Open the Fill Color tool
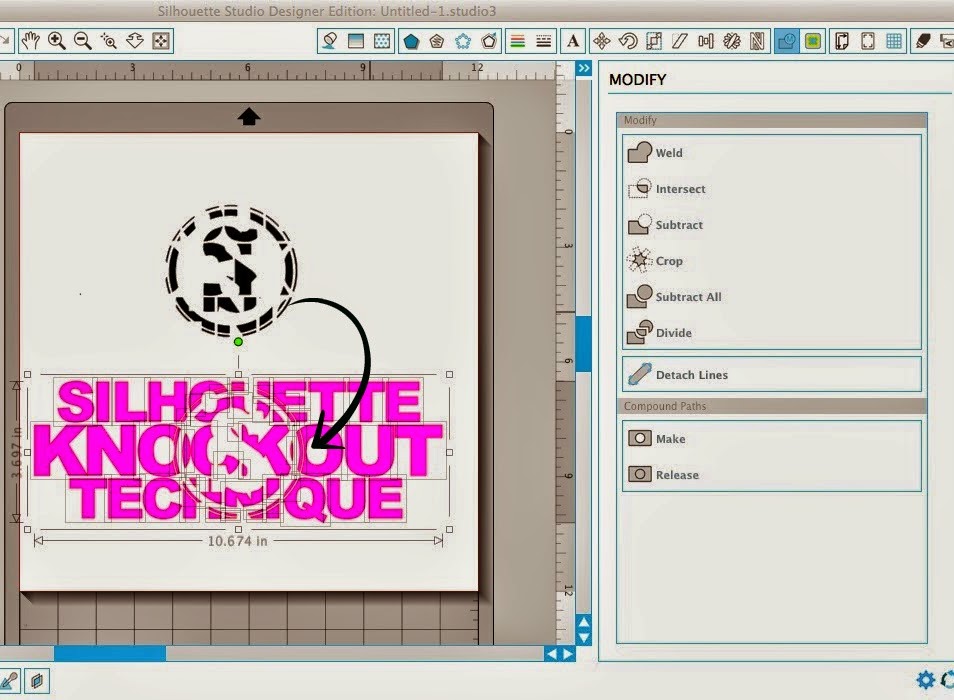The image size is (954, 700). coord(328,41)
